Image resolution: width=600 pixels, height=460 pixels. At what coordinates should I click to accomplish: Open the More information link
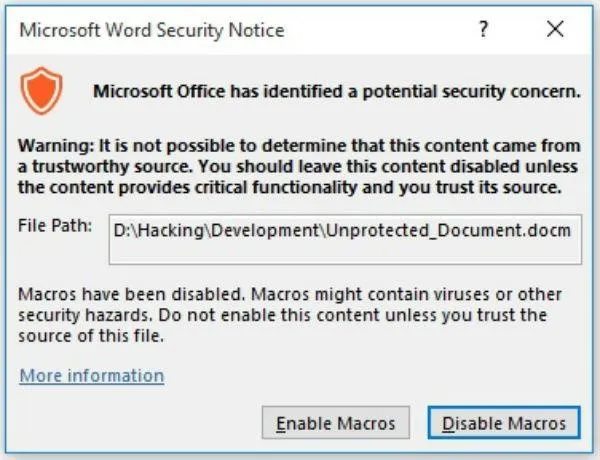coord(92,375)
